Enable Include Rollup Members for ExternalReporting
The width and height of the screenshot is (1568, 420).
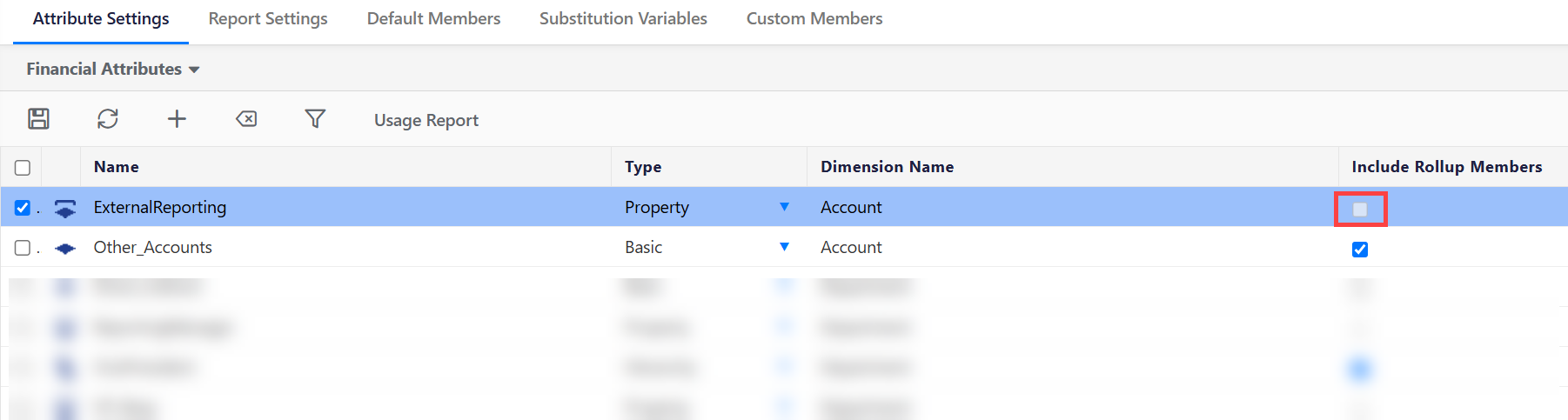pyautogui.click(x=1360, y=210)
